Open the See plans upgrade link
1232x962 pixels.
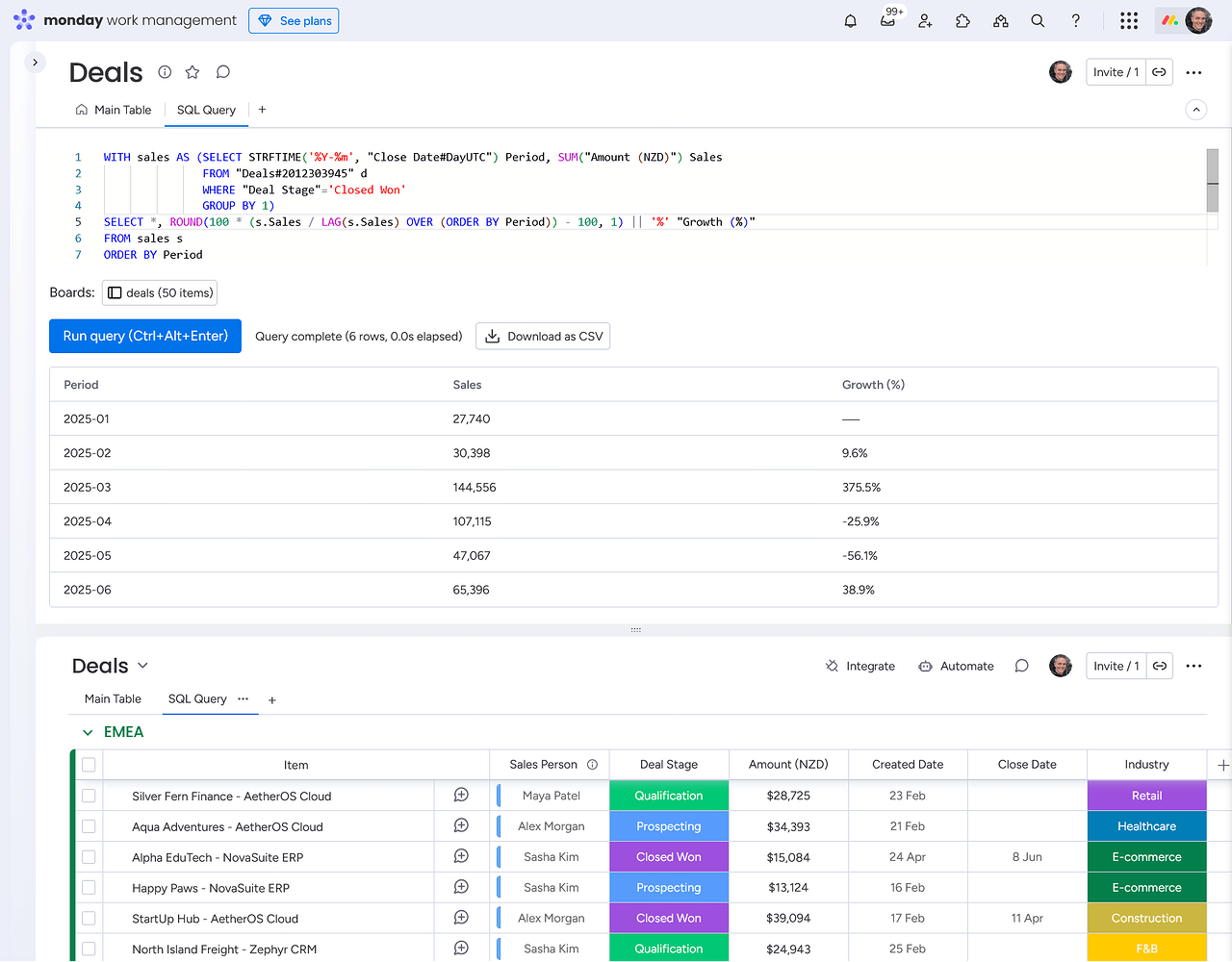(x=294, y=20)
